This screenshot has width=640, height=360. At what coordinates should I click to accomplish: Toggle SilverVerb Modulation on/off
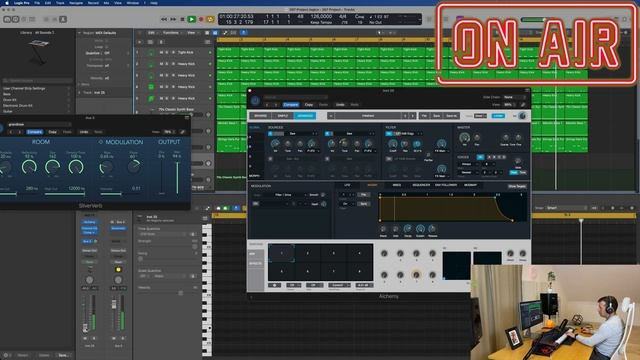coord(101,142)
